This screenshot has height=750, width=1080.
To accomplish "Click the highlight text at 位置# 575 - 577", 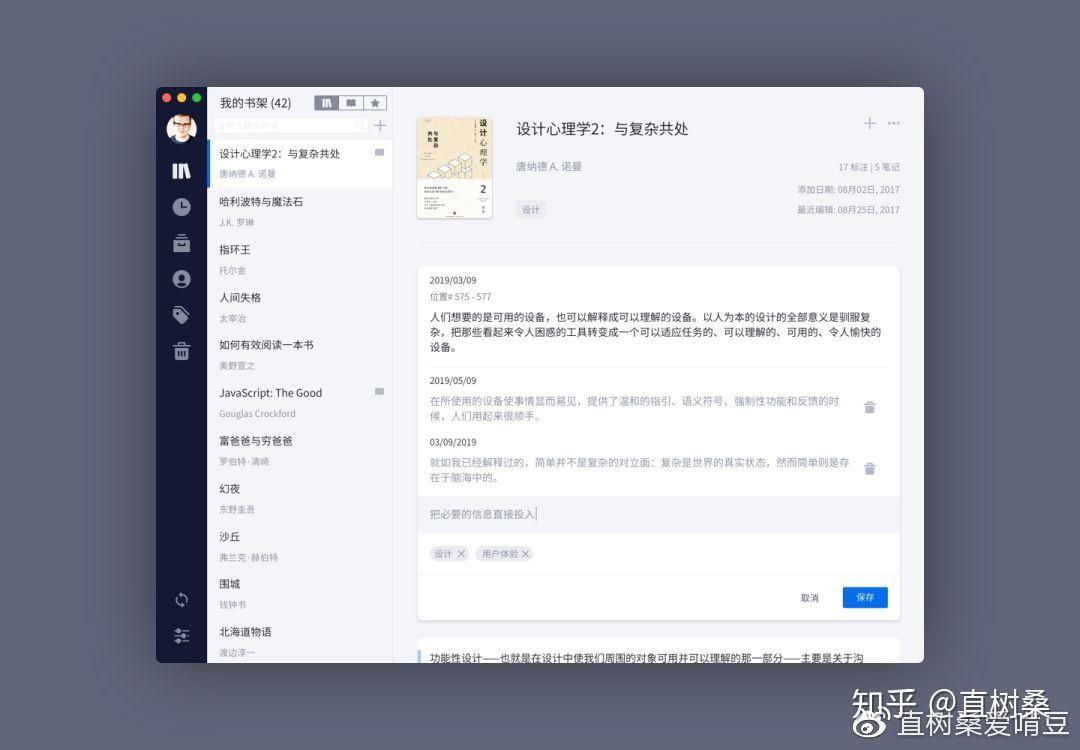I will [x=655, y=332].
